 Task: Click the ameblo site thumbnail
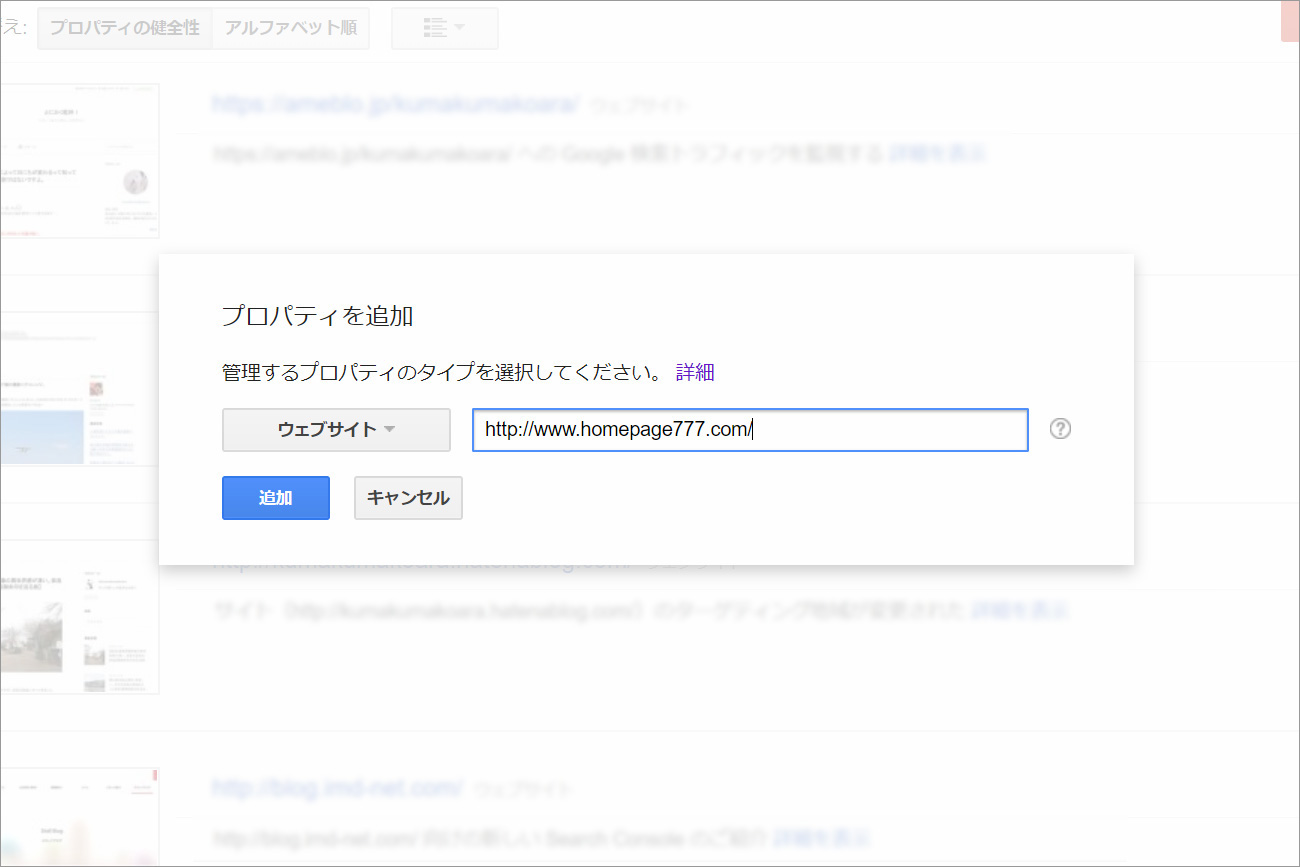click(x=80, y=161)
